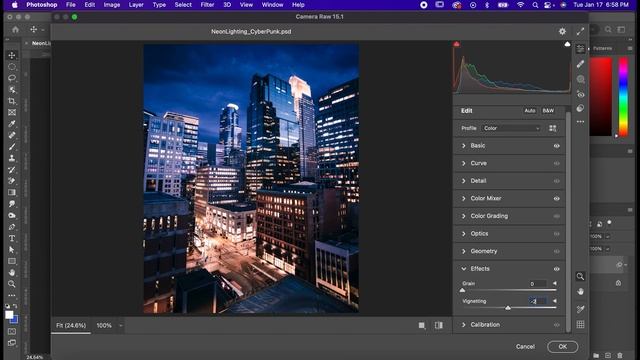Select the Clone Stamp tool
Image resolution: width=640 pixels, height=360 pixels.
pos(12,158)
